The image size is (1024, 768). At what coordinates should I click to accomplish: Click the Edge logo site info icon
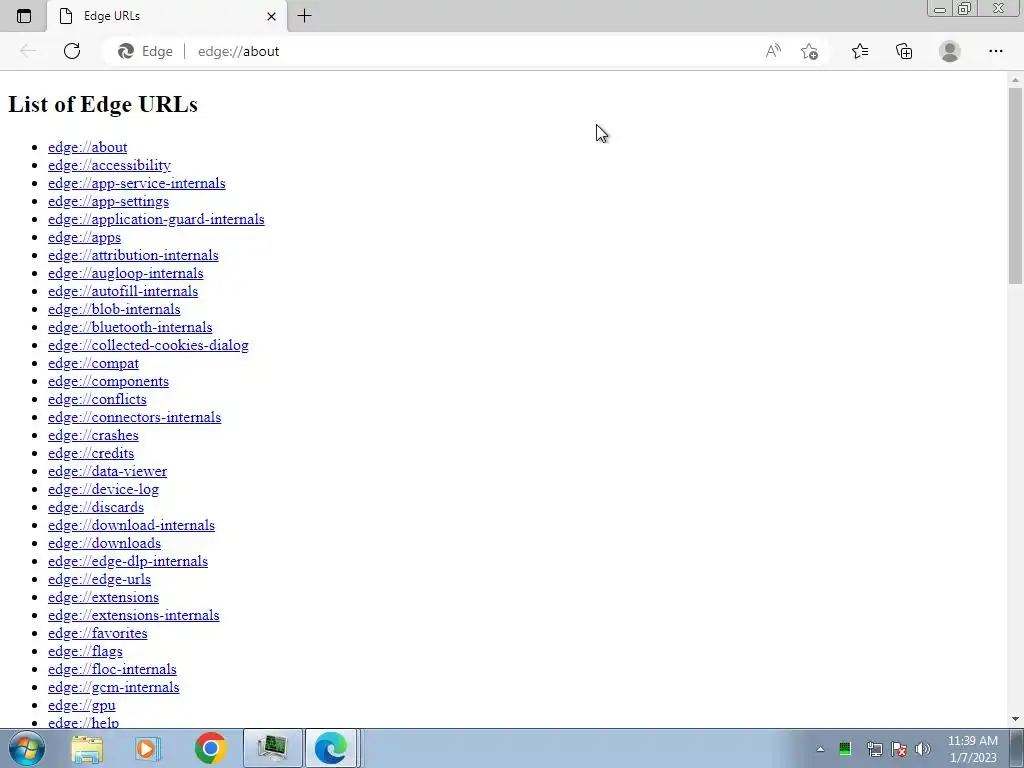(x=126, y=51)
